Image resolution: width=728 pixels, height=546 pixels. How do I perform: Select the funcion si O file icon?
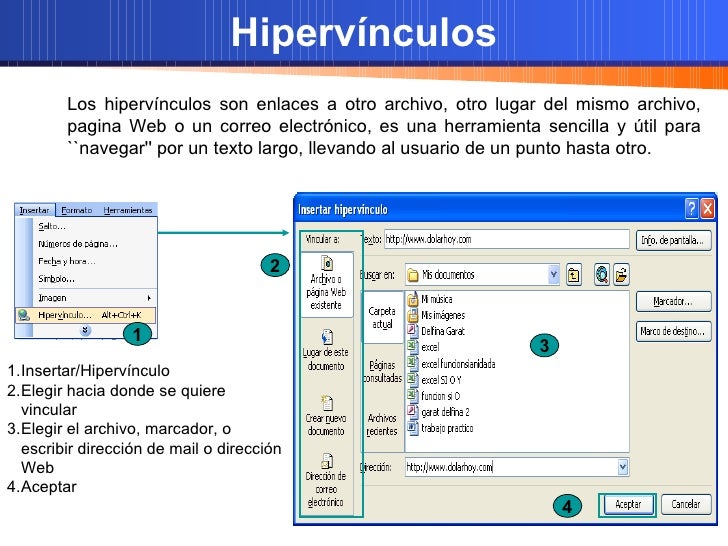click(x=412, y=396)
